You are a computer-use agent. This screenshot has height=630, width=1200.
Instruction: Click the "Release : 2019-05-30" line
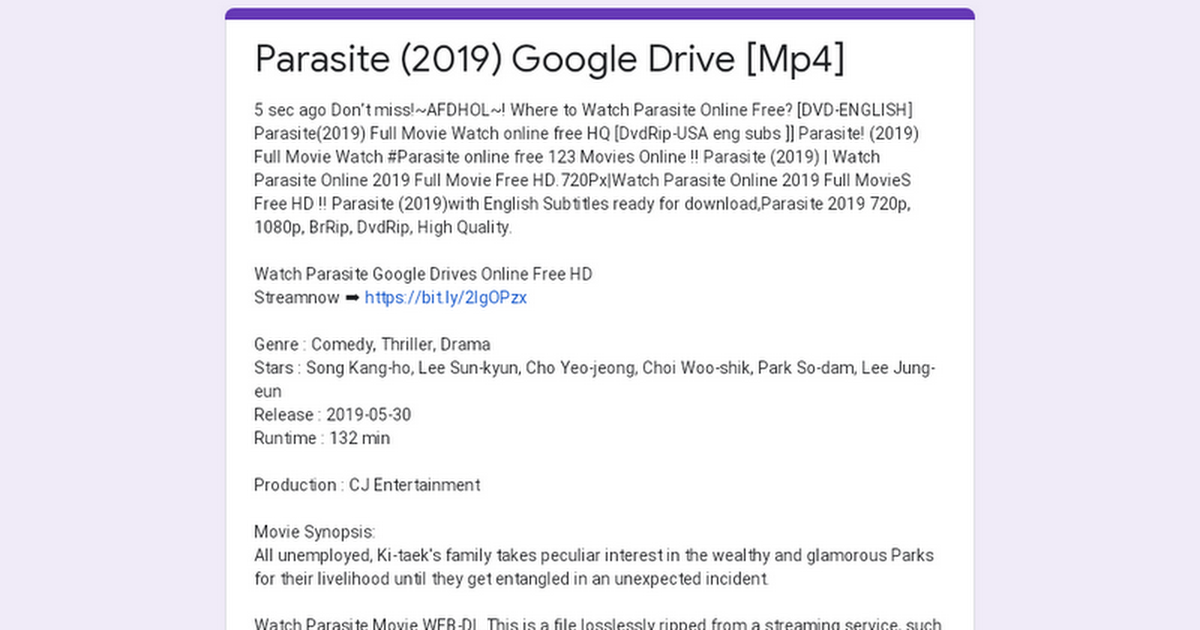pyautogui.click(x=332, y=414)
